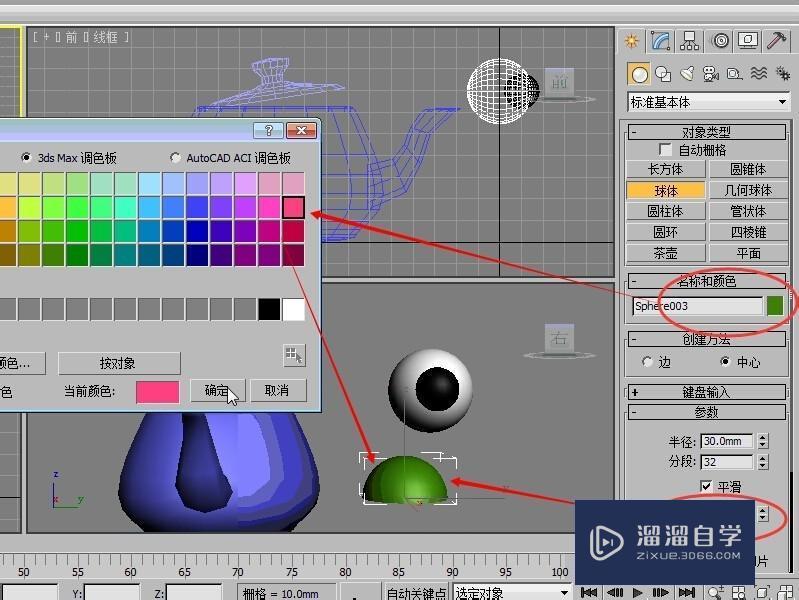Click the 分段 32 value field
This screenshot has height=600, width=799.
(x=727, y=462)
